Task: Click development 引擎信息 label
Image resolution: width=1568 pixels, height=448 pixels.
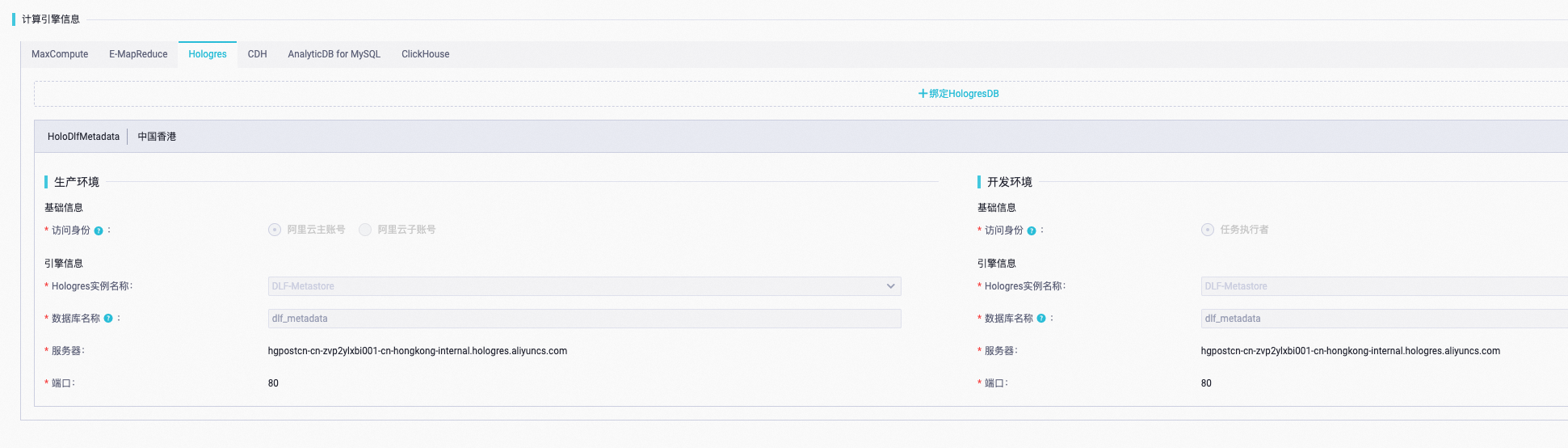Action: pyautogui.click(x=997, y=264)
